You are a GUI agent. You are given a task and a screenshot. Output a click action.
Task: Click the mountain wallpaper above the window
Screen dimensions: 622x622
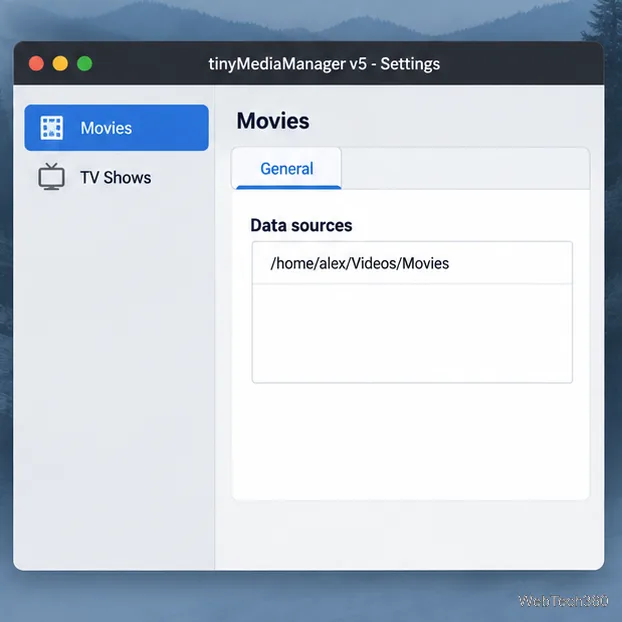pos(309,20)
